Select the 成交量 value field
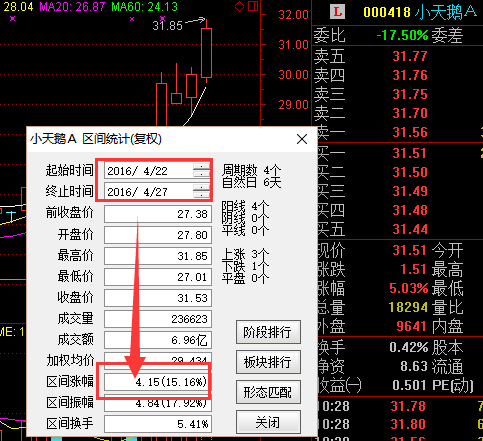This screenshot has width=483, height=441. tap(158, 319)
